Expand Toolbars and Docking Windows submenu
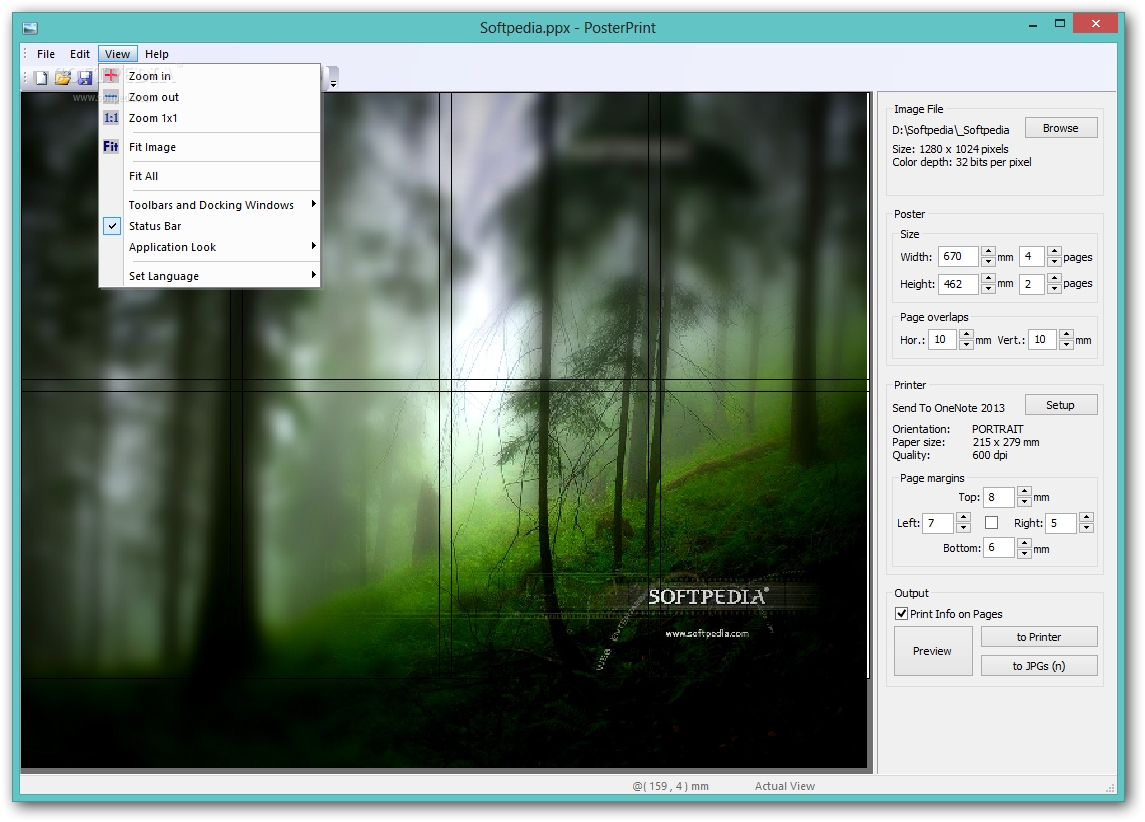This screenshot has width=1145, height=822. click(210, 205)
